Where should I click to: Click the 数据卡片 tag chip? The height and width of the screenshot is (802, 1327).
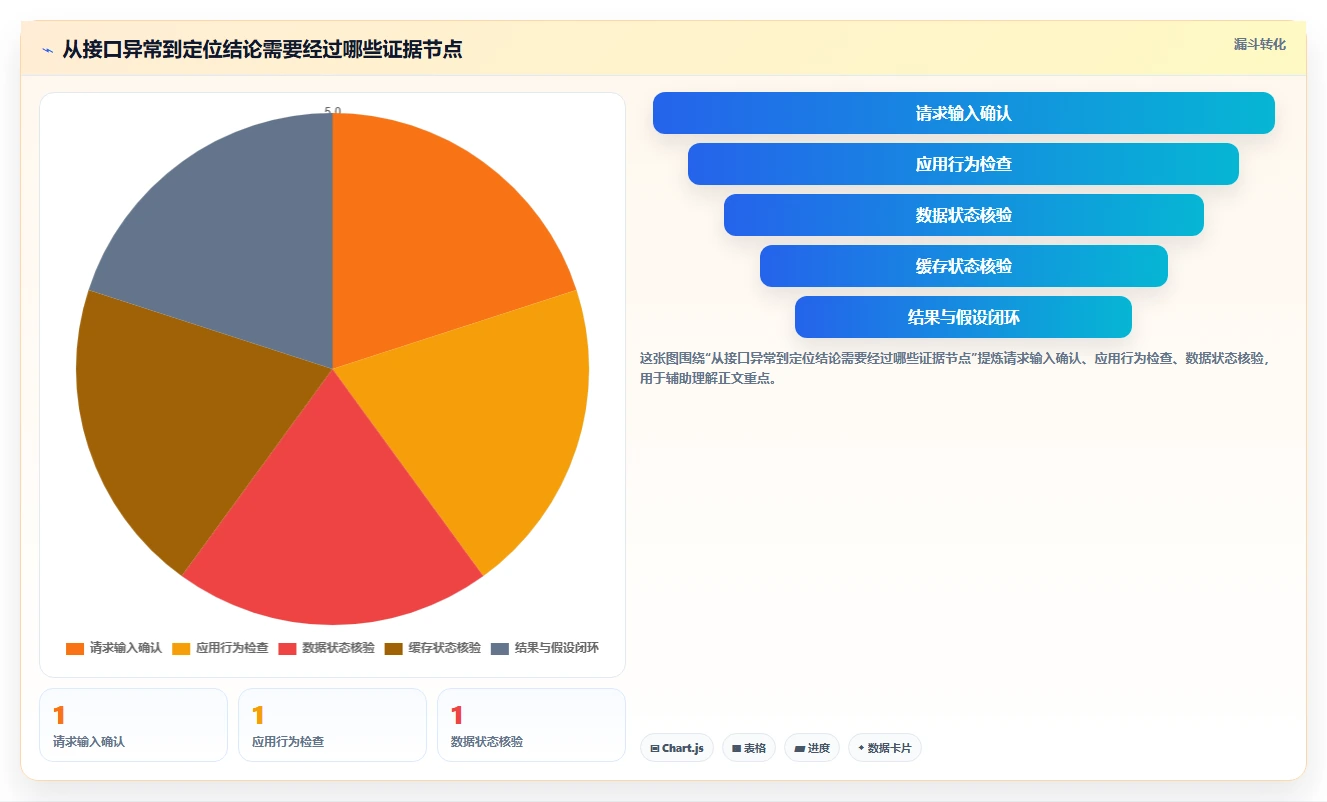click(x=885, y=748)
